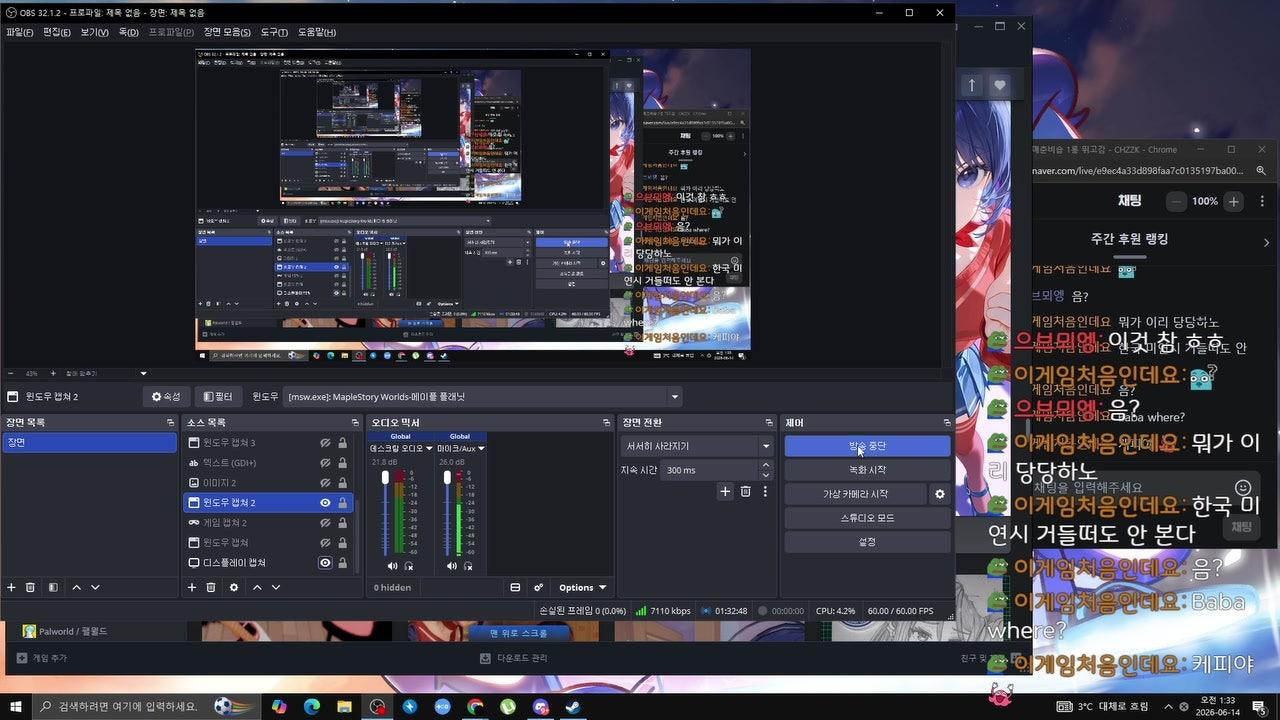Image resolution: width=1280 pixels, height=720 pixels.
Task: Open scene filters icon in 장면 목록
Action: pos(53,587)
